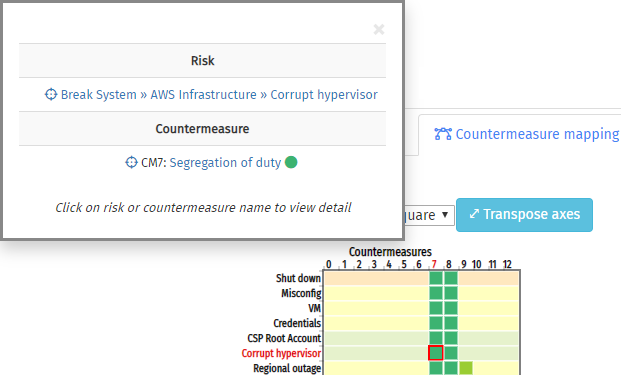Open the AWS Infrastructure risk link
This screenshot has width=621, height=377.
coord(204,95)
